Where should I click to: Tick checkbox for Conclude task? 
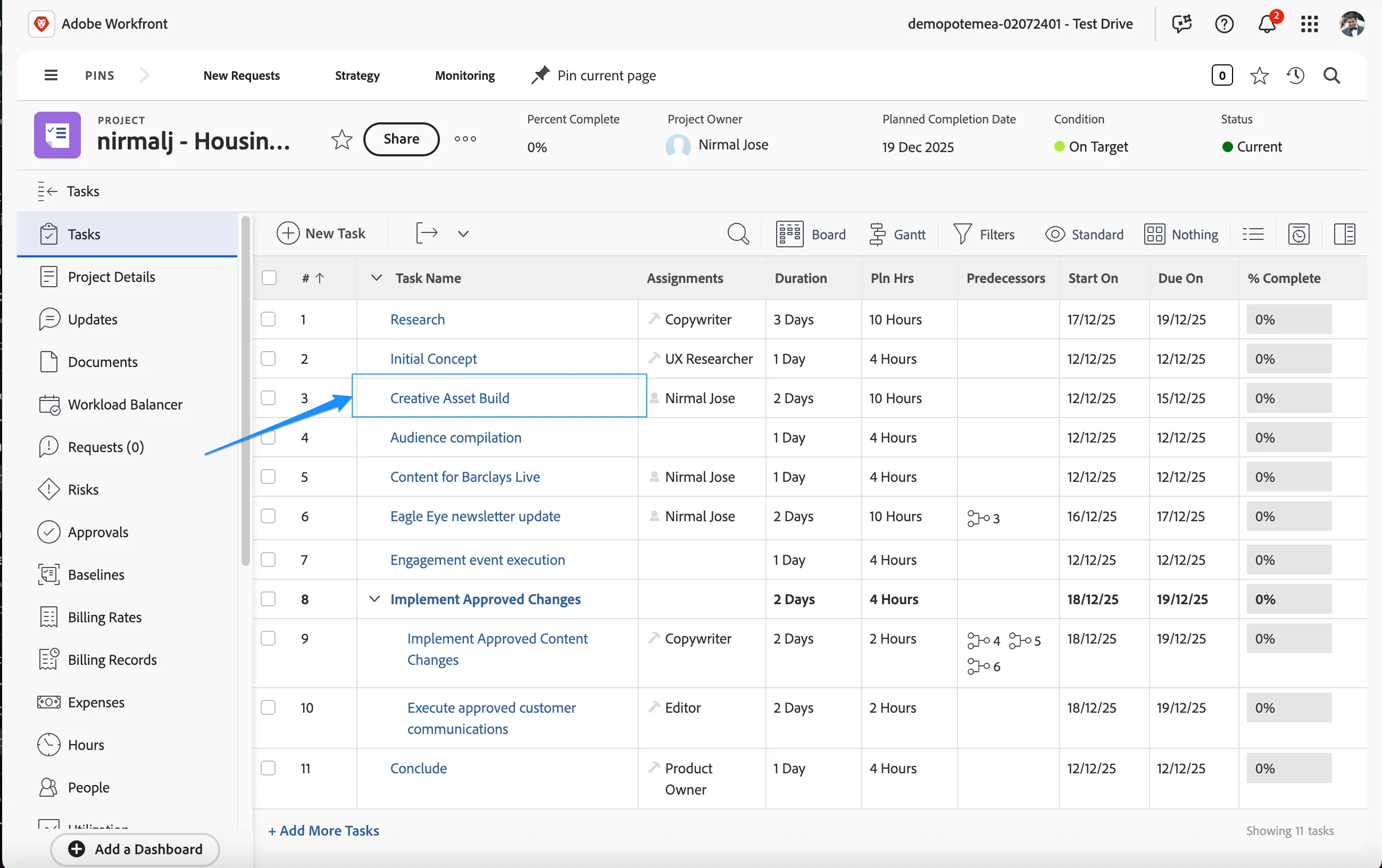268,768
